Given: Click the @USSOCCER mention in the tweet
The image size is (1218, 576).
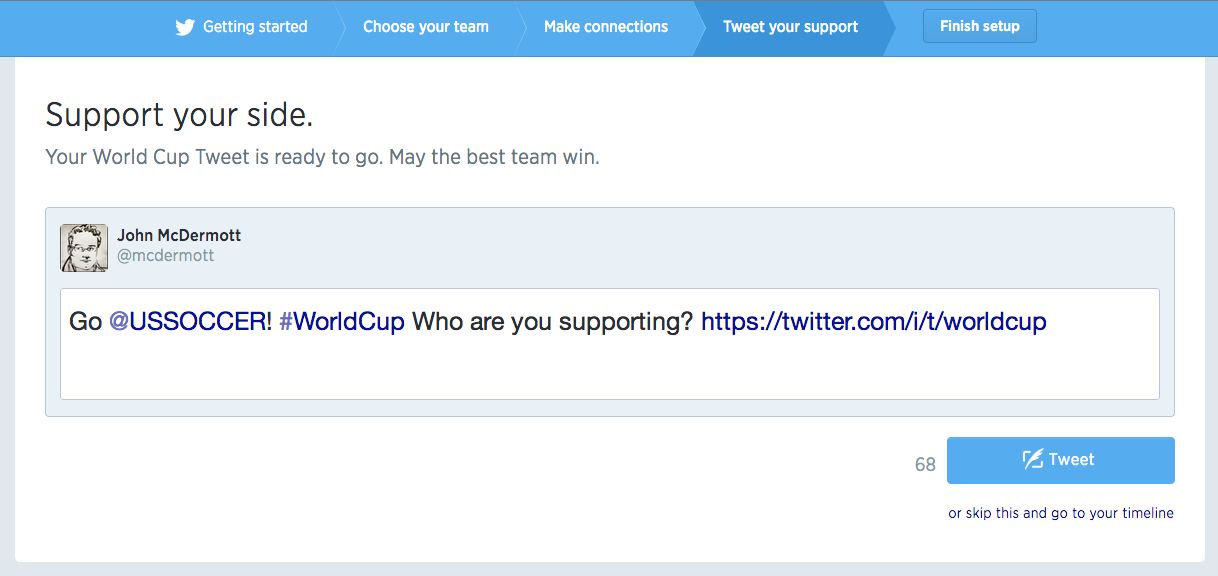Looking at the screenshot, I should [x=190, y=322].
